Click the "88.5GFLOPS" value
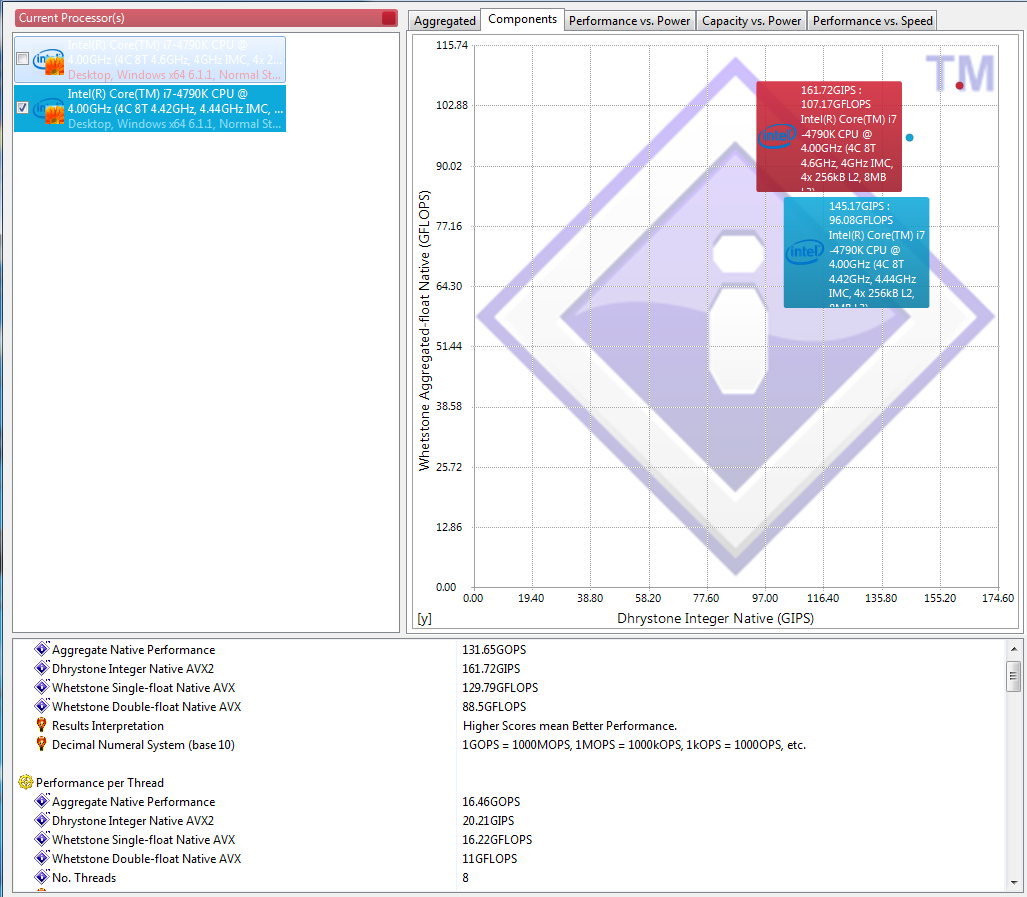 tap(495, 706)
